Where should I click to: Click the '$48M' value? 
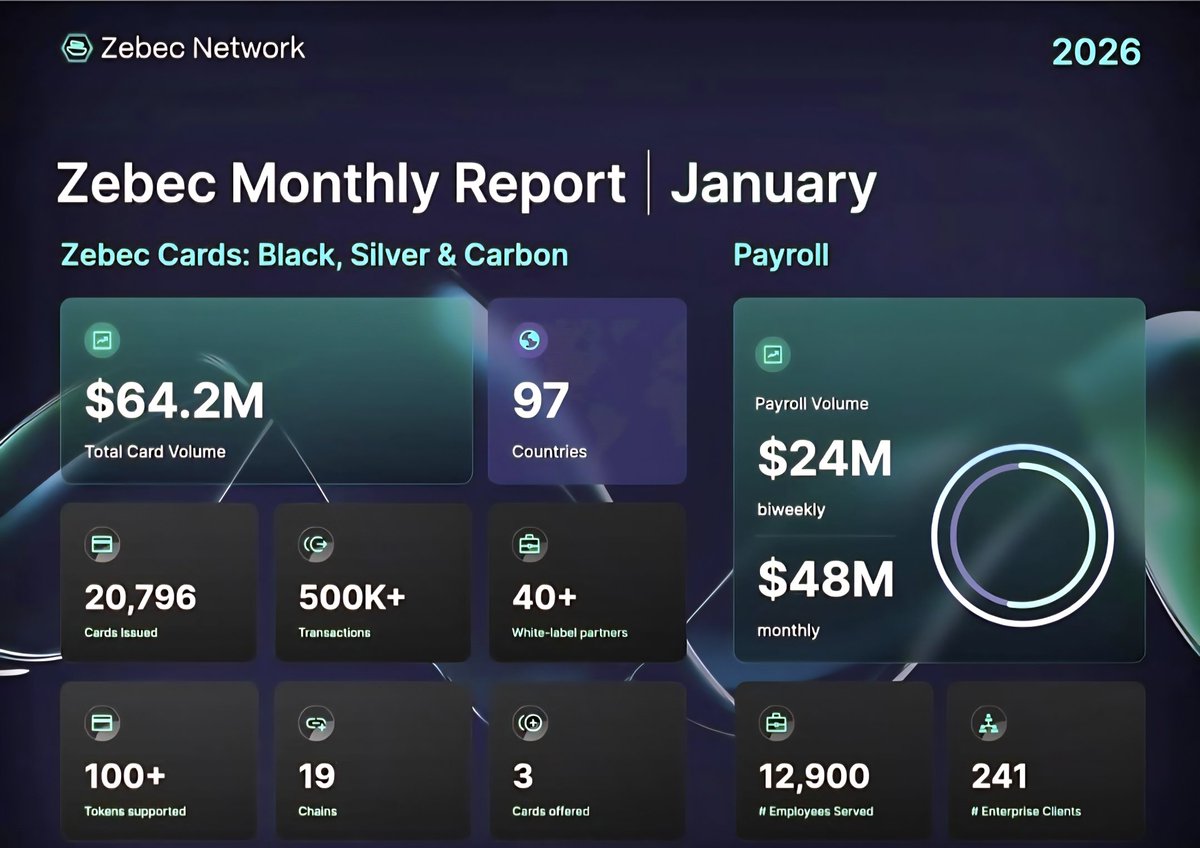click(825, 580)
